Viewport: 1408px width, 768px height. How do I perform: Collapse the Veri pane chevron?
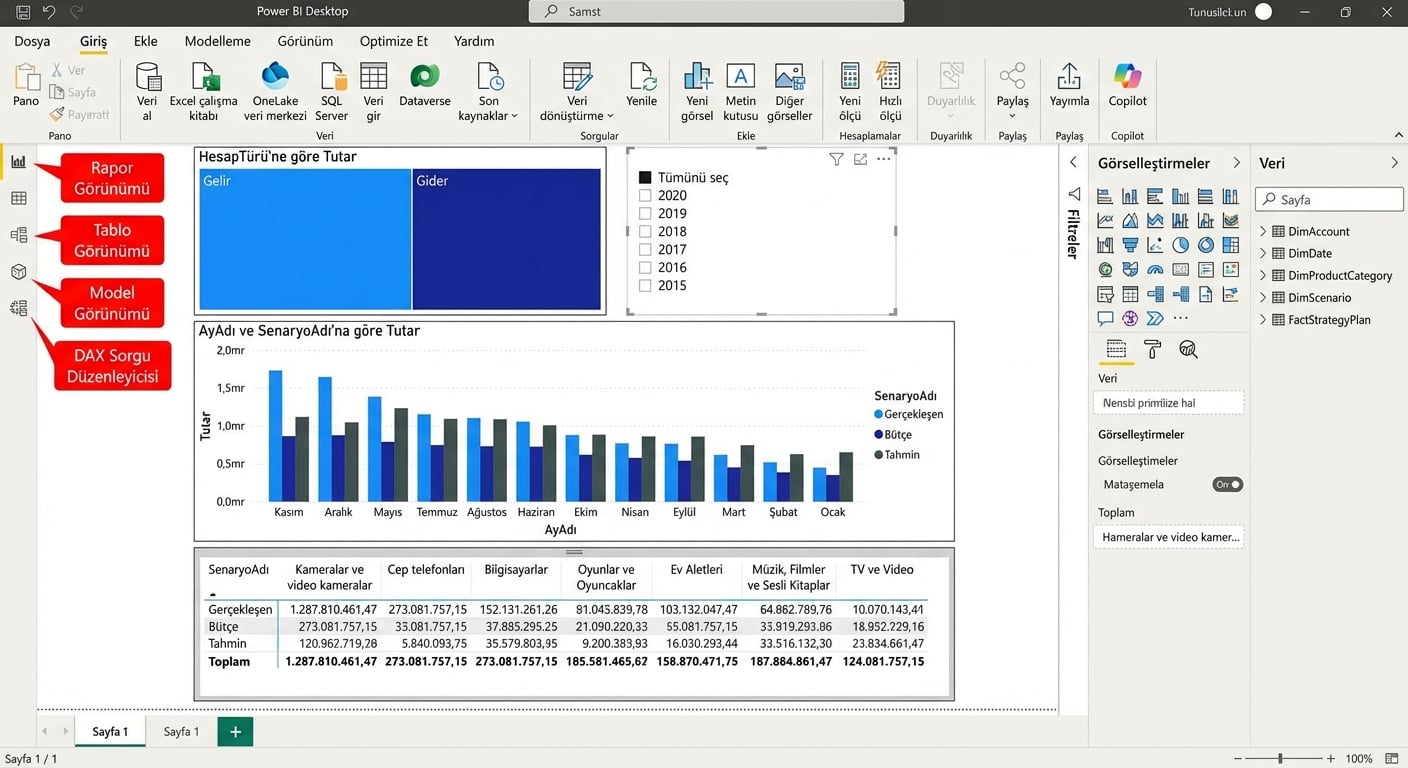tap(1394, 162)
